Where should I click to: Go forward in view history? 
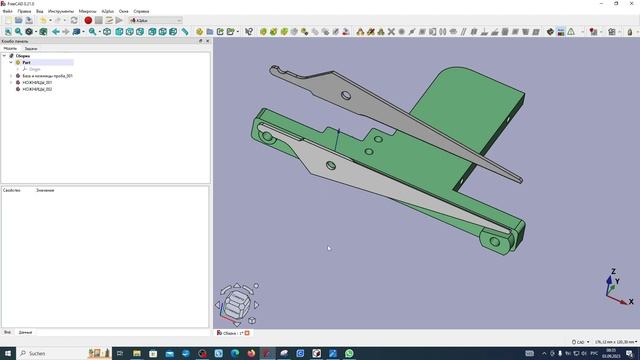tap(66, 32)
